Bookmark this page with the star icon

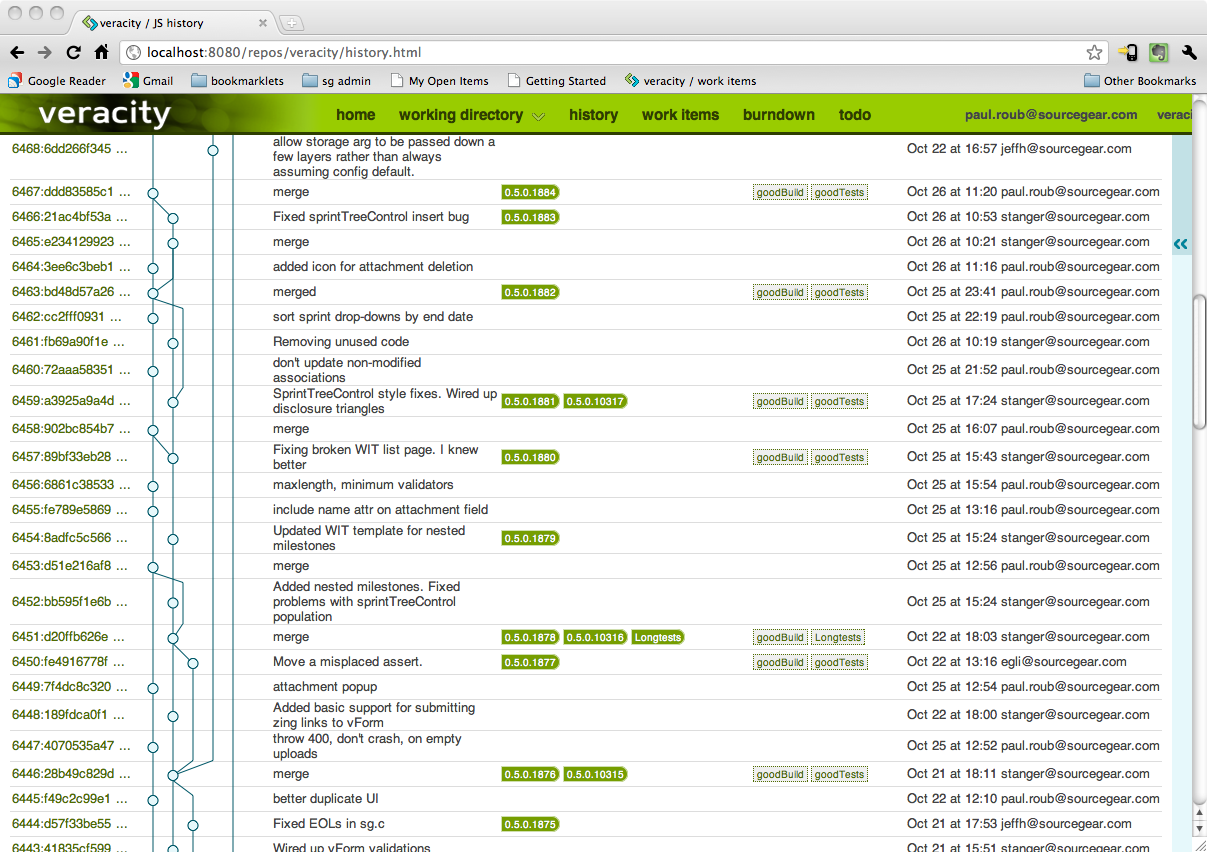pos(1095,53)
